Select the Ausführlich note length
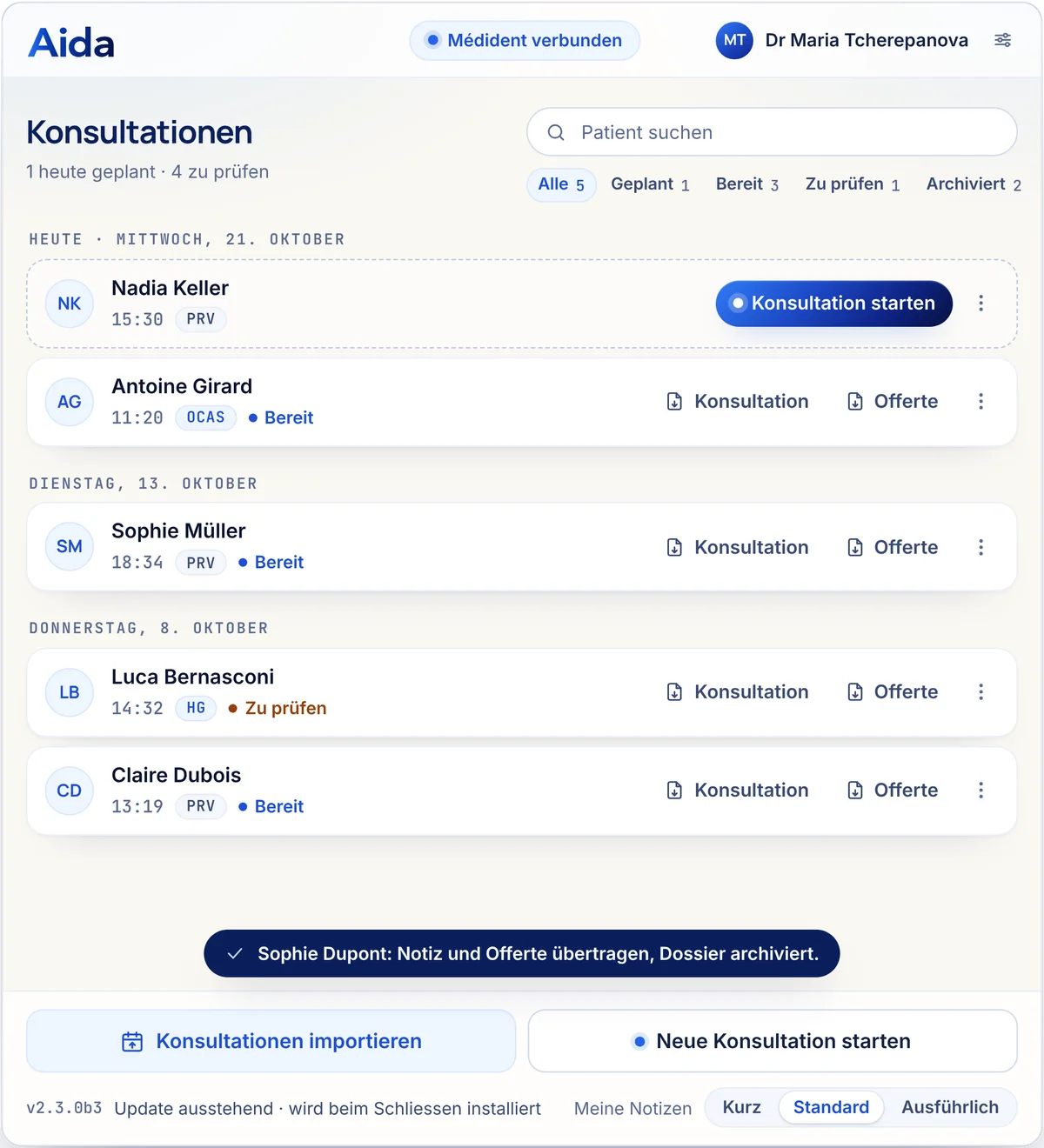Image resolution: width=1044 pixels, height=1148 pixels. (950, 1107)
